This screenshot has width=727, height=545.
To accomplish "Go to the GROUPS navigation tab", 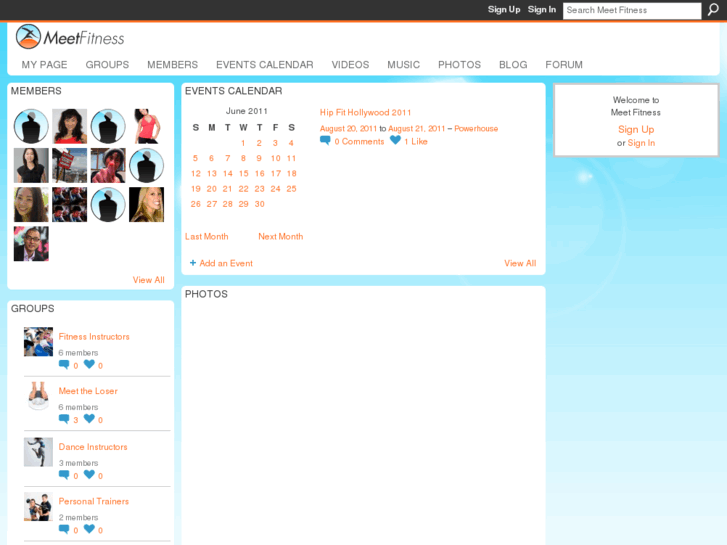I will (x=107, y=65).
